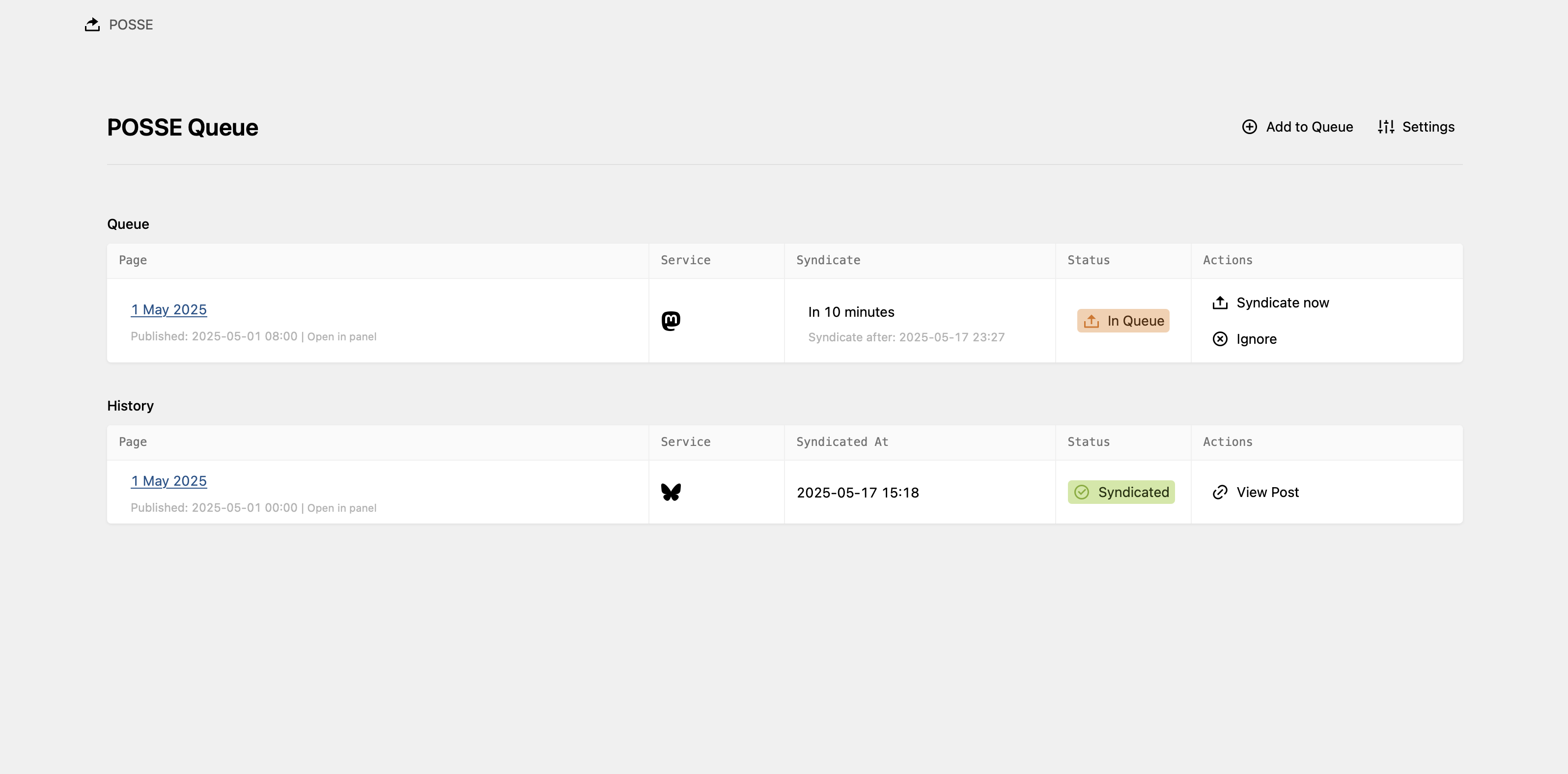Click the Mastodon service icon in Queue
This screenshot has width=1568, height=774.
(671, 321)
